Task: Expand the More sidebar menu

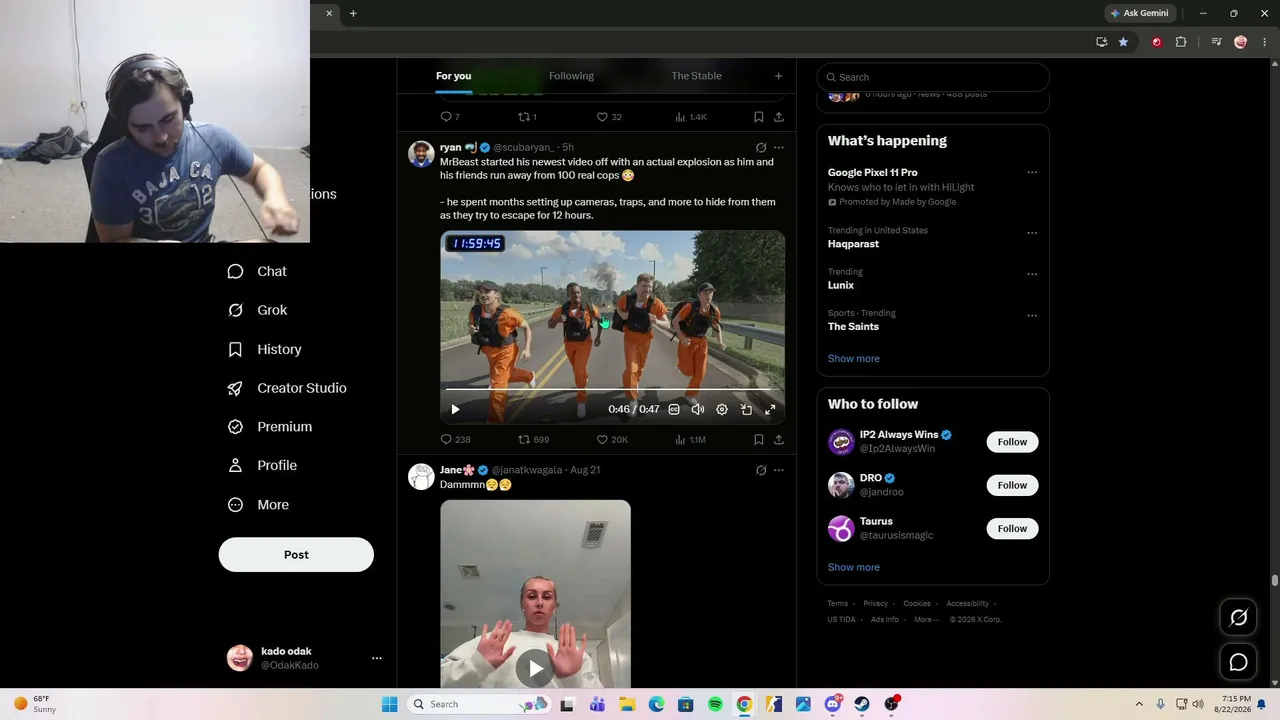Action: coord(258,505)
